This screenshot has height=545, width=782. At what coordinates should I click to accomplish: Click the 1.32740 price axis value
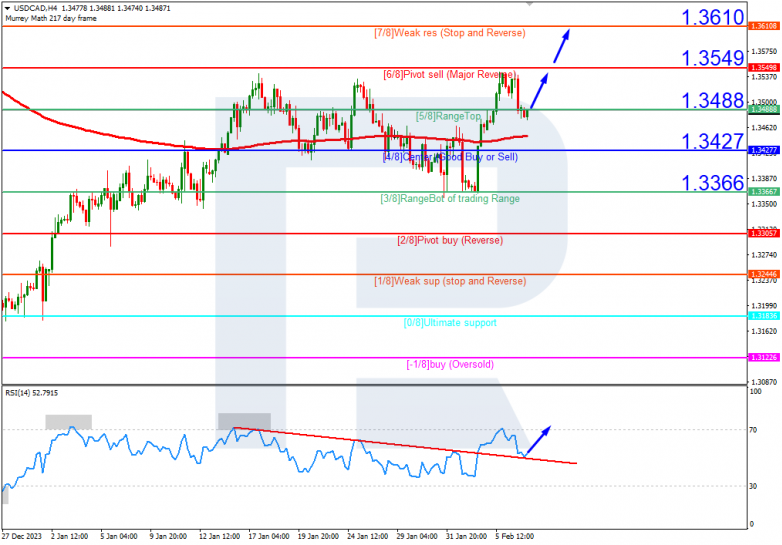(764, 255)
